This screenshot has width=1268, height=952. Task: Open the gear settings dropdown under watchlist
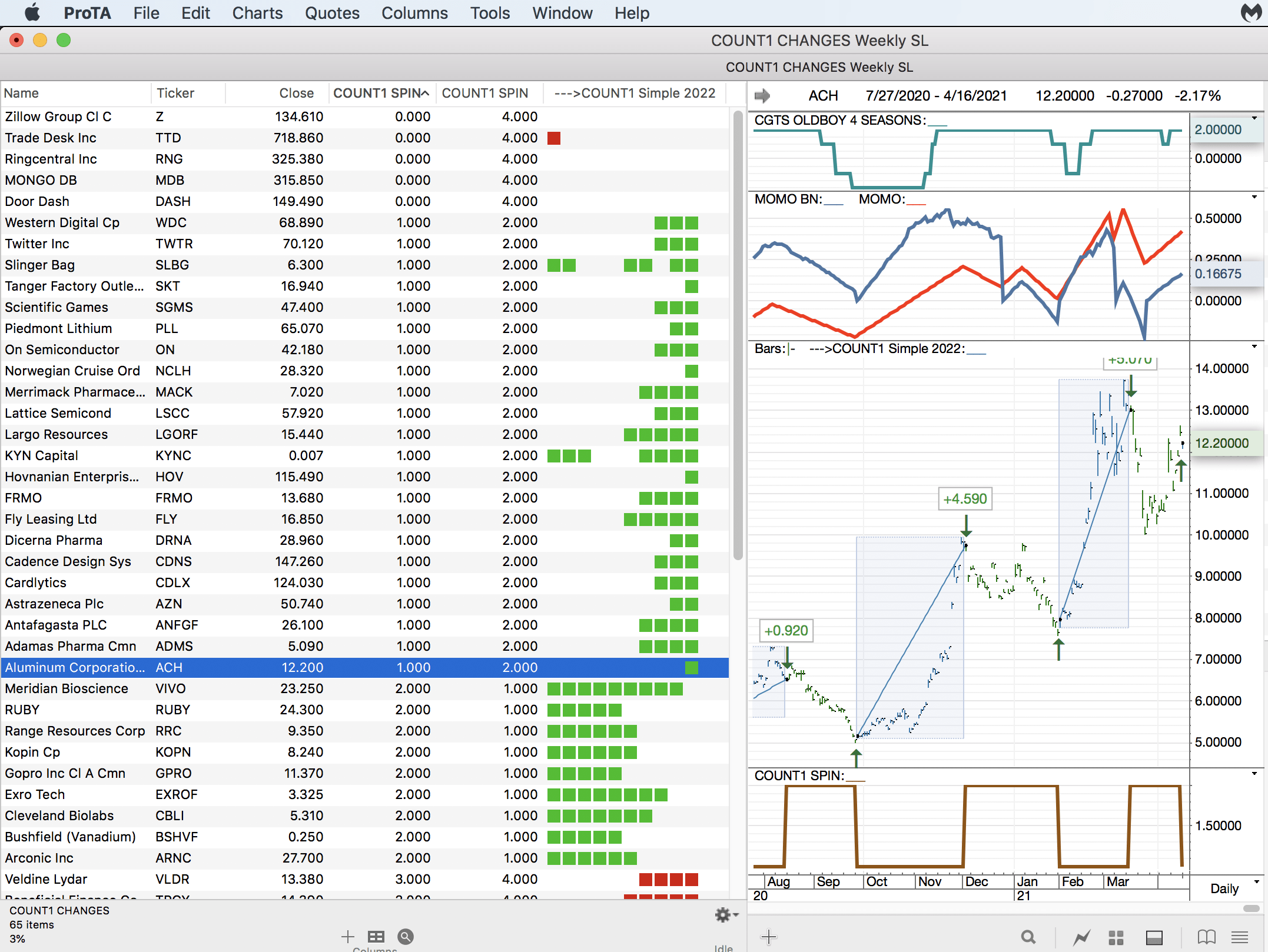pos(725,914)
